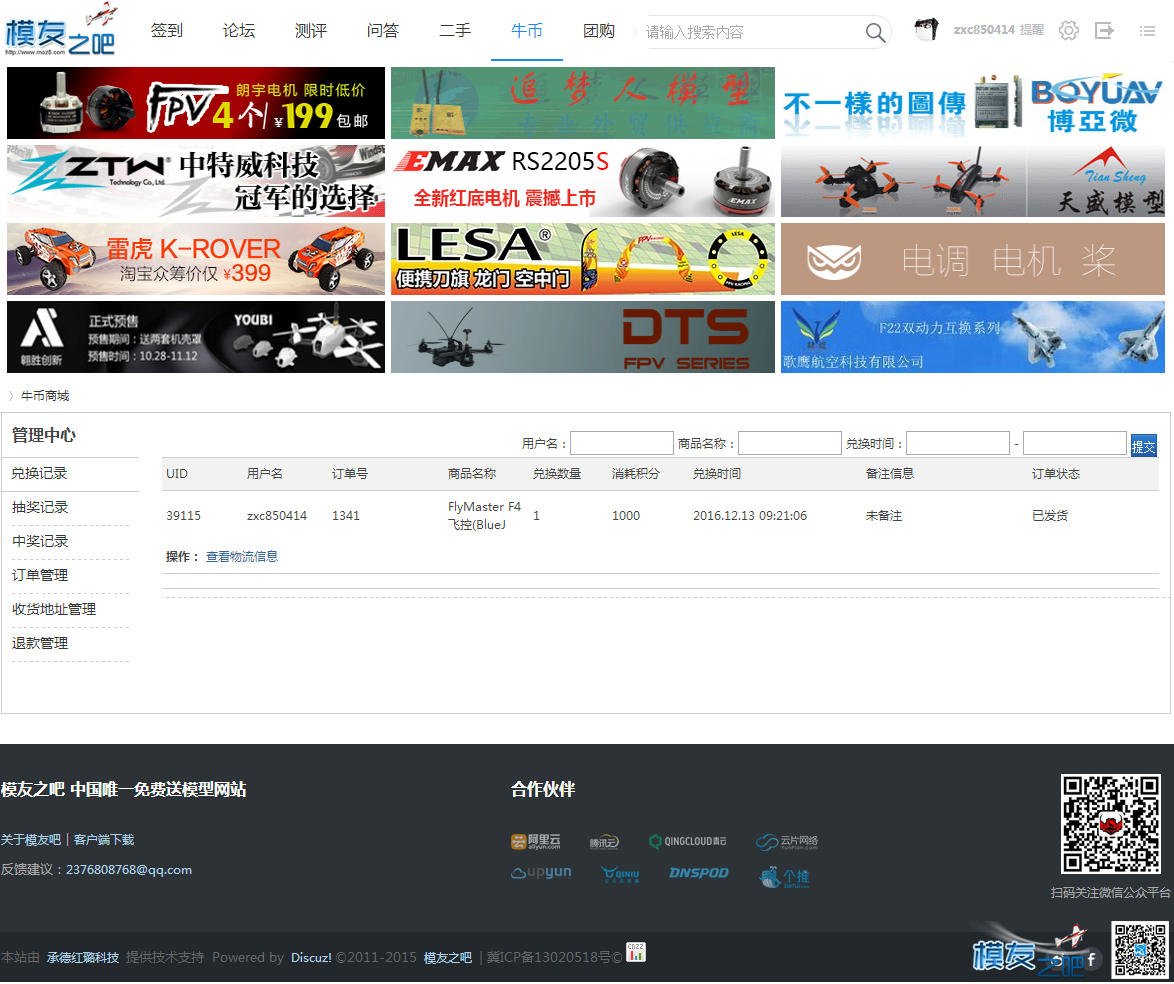Click the logout exit icon
The height and width of the screenshot is (984, 1174).
tap(1104, 31)
